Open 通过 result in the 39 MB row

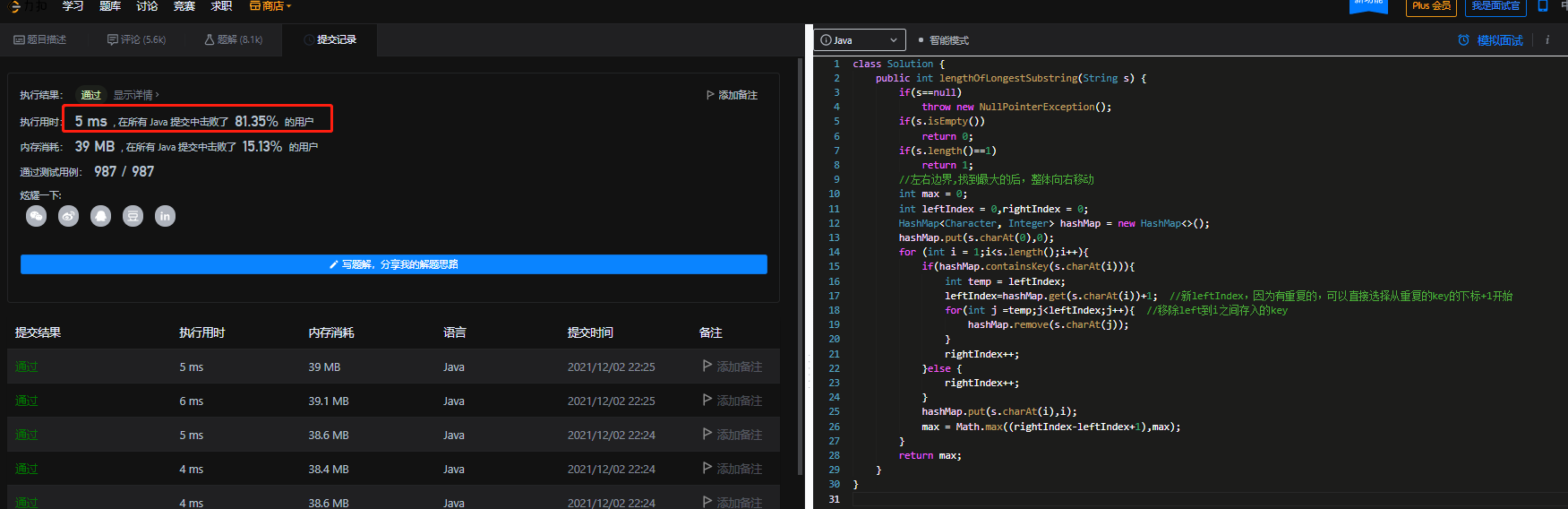[x=26, y=367]
